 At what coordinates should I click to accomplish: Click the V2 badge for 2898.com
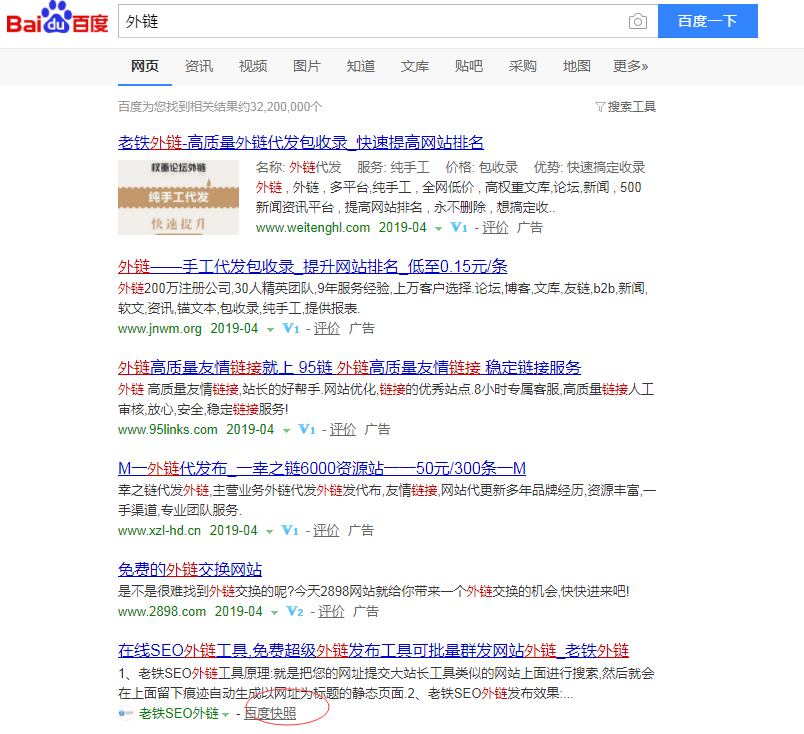pyautogui.click(x=295, y=611)
